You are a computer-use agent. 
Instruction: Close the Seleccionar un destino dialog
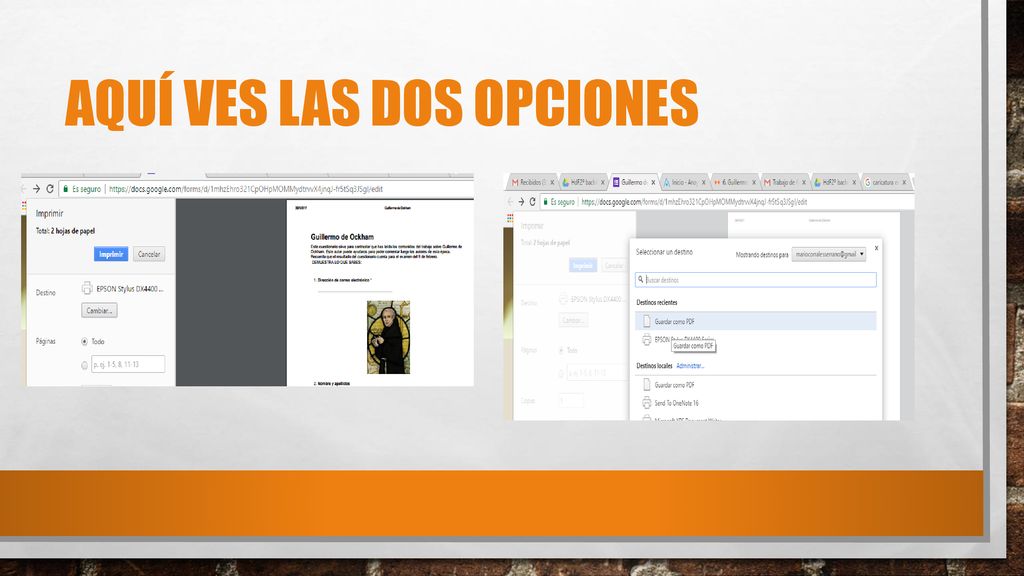pyautogui.click(x=876, y=248)
